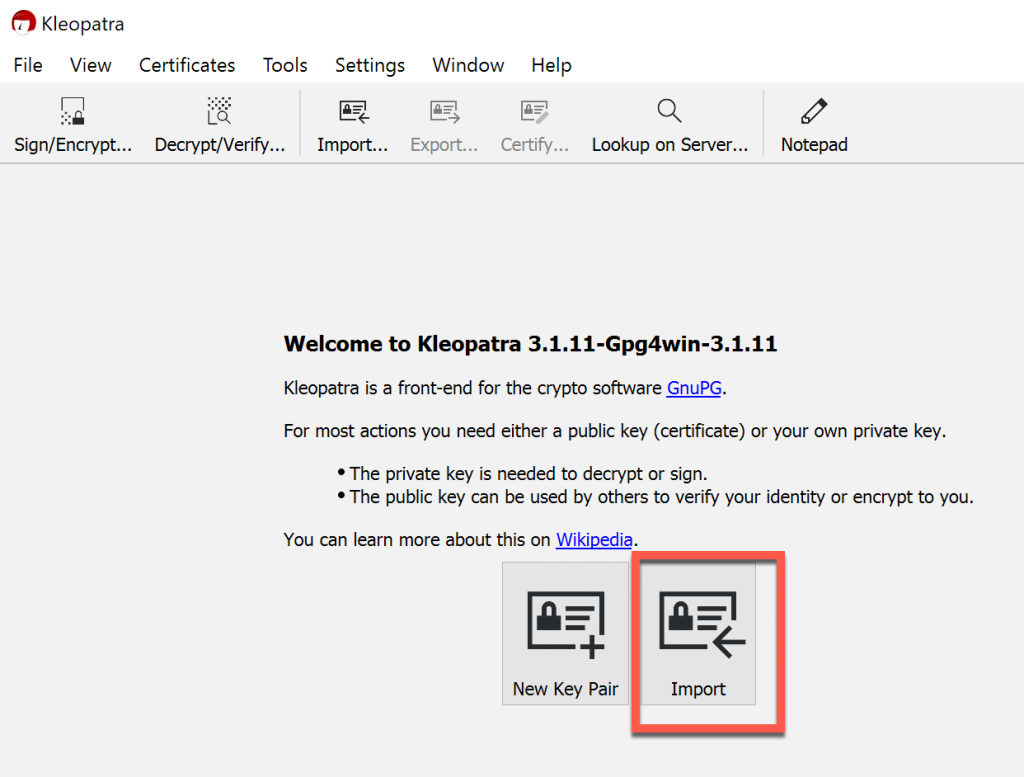This screenshot has width=1024, height=777.
Task: Click 'The private key is needed' bullet text
Action: pyautogui.click(x=528, y=473)
